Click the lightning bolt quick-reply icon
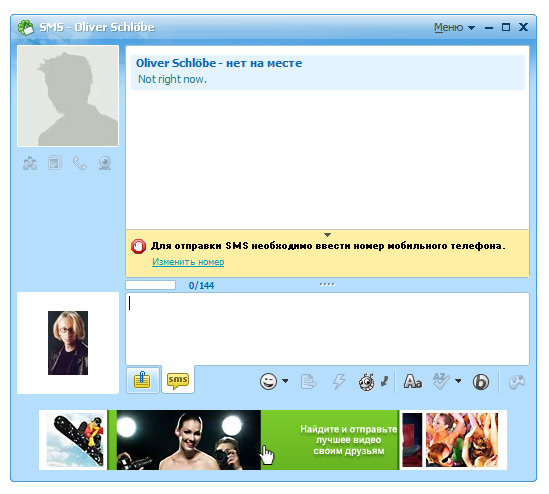Viewport: 549px width, 494px height. tap(339, 382)
